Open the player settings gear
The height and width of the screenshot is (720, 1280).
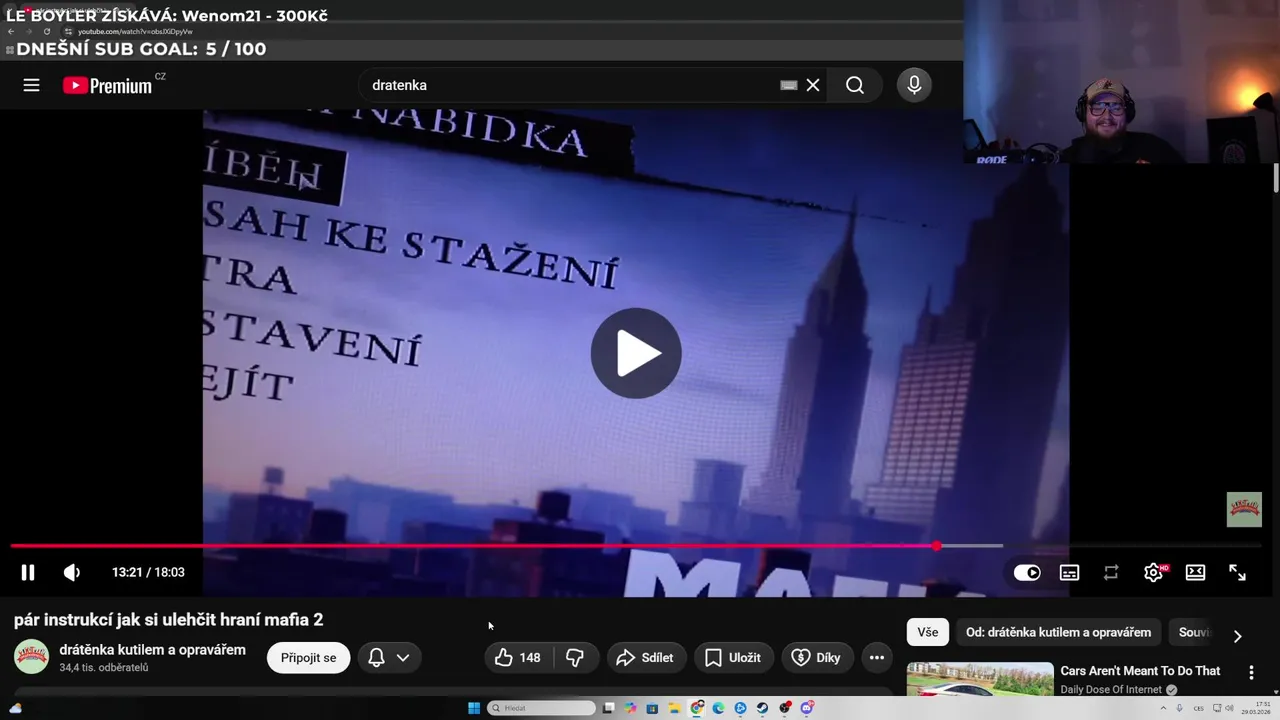1153,572
